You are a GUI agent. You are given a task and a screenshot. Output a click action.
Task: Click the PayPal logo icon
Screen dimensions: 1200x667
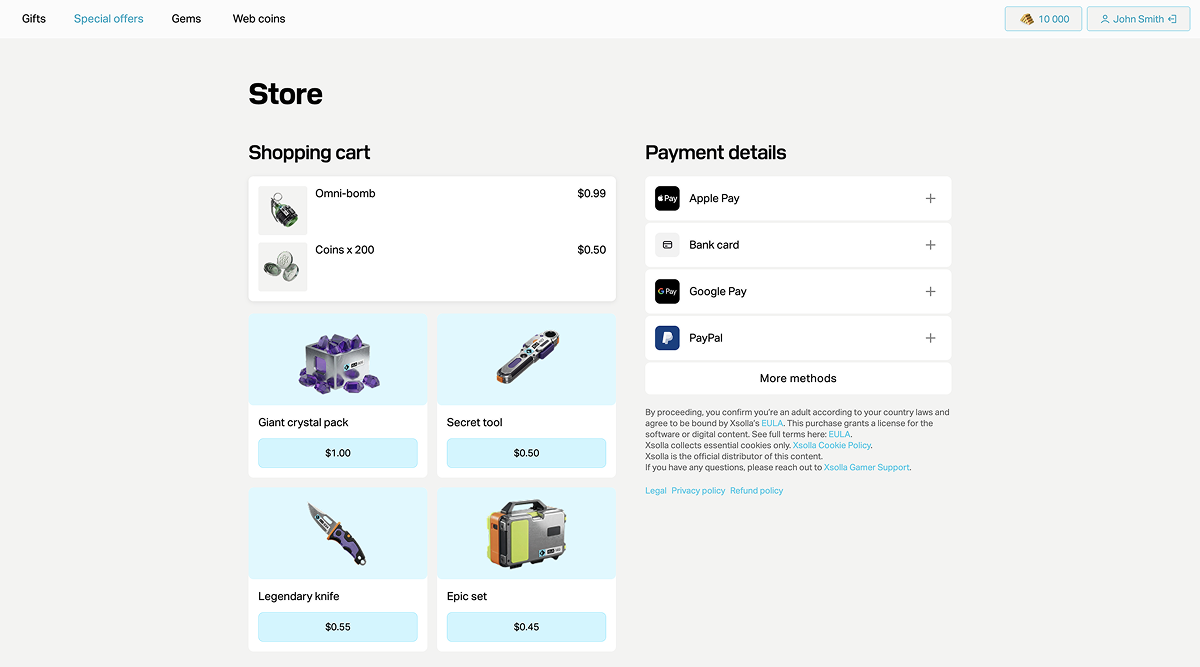point(667,338)
